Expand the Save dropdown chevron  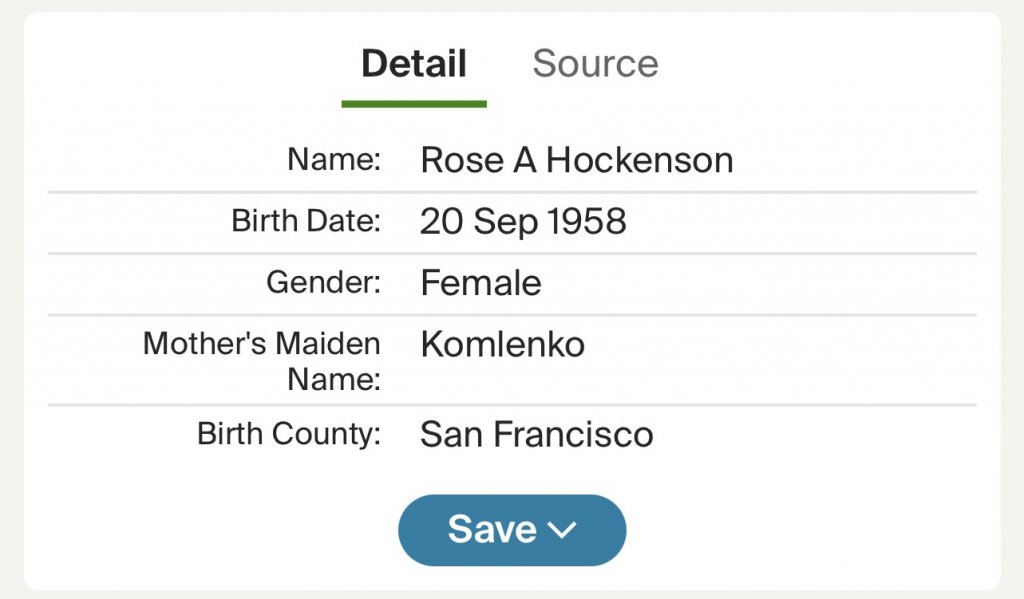563,531
